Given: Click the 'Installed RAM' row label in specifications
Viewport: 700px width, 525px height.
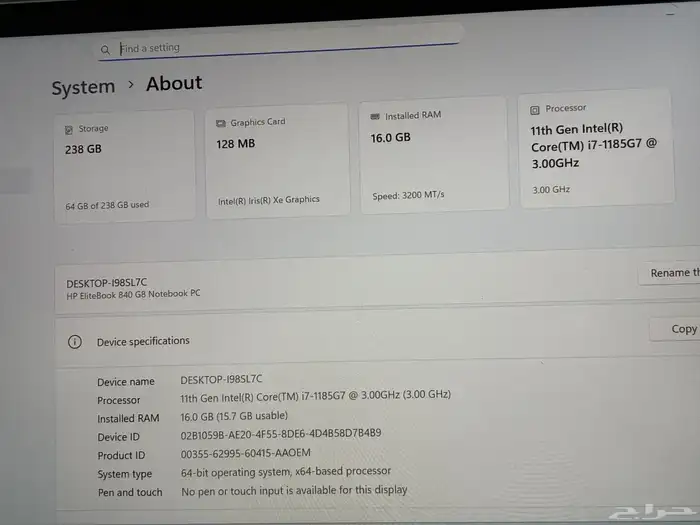Looking at the screenshot, I should 128,419.
